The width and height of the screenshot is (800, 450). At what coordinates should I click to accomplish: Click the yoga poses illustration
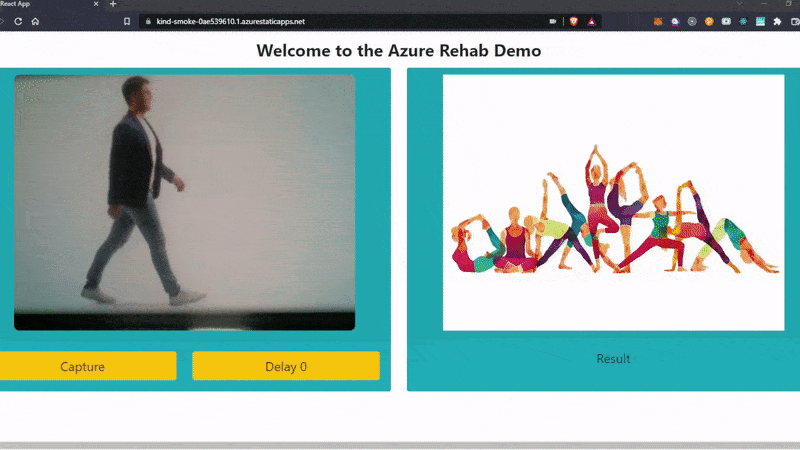coord(613,203)
